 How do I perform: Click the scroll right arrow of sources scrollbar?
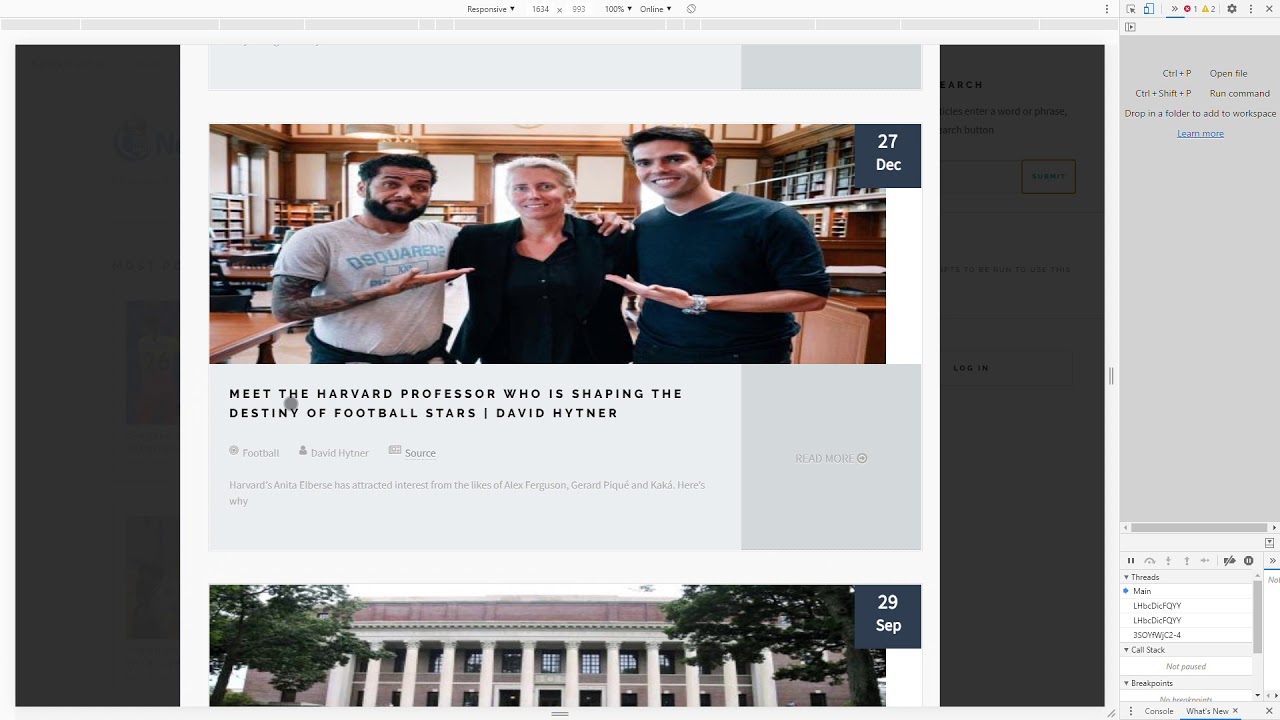point(1273,527)
